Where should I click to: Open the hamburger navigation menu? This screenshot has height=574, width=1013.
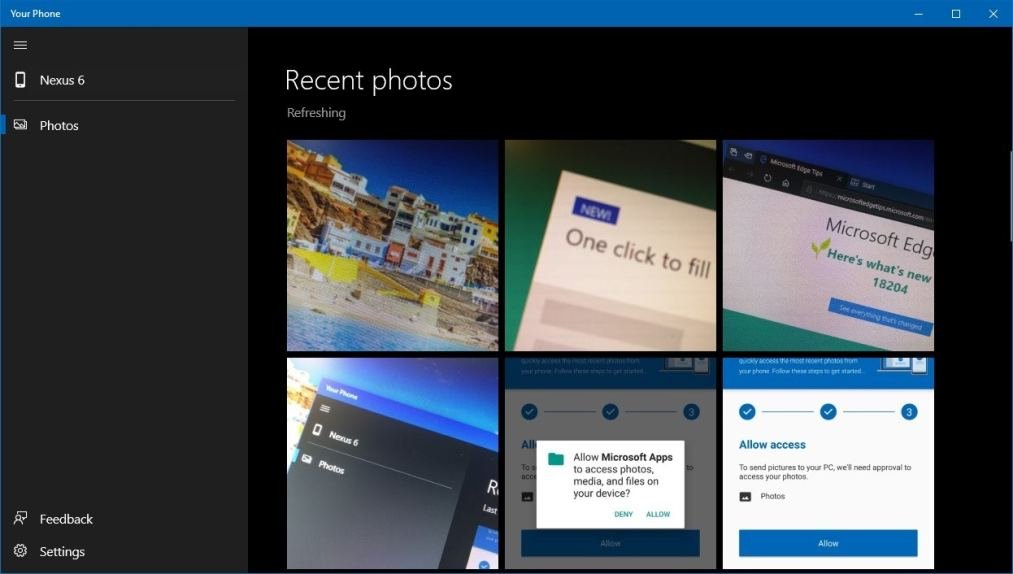[20, 45]
